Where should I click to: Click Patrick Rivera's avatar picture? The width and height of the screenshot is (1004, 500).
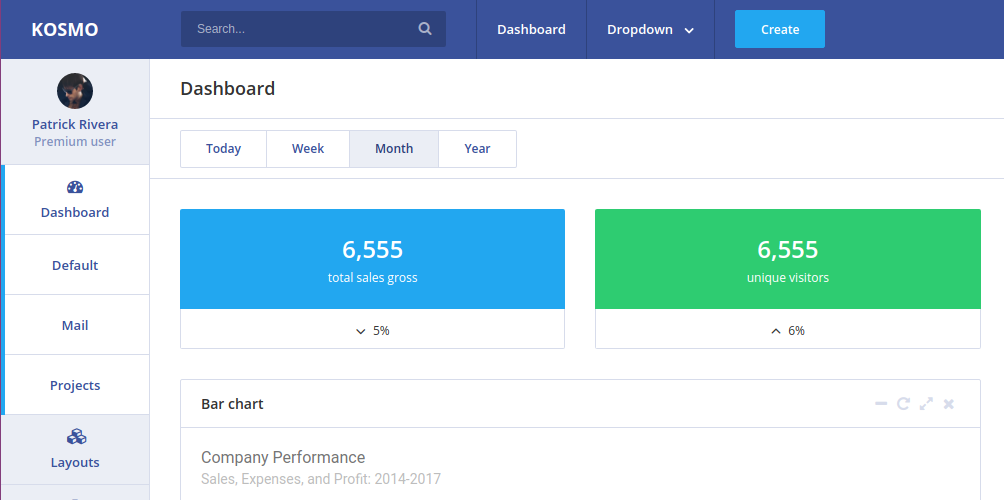(75, 91)
